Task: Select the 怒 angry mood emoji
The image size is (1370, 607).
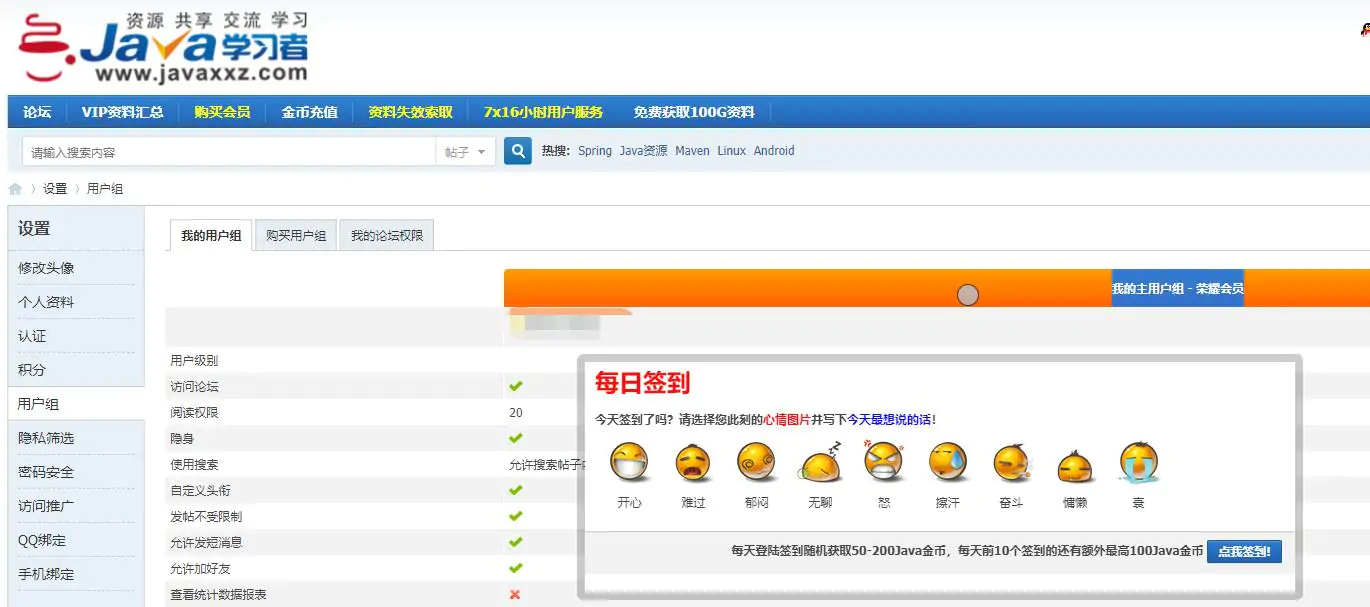Action: [x=883, y=461]
